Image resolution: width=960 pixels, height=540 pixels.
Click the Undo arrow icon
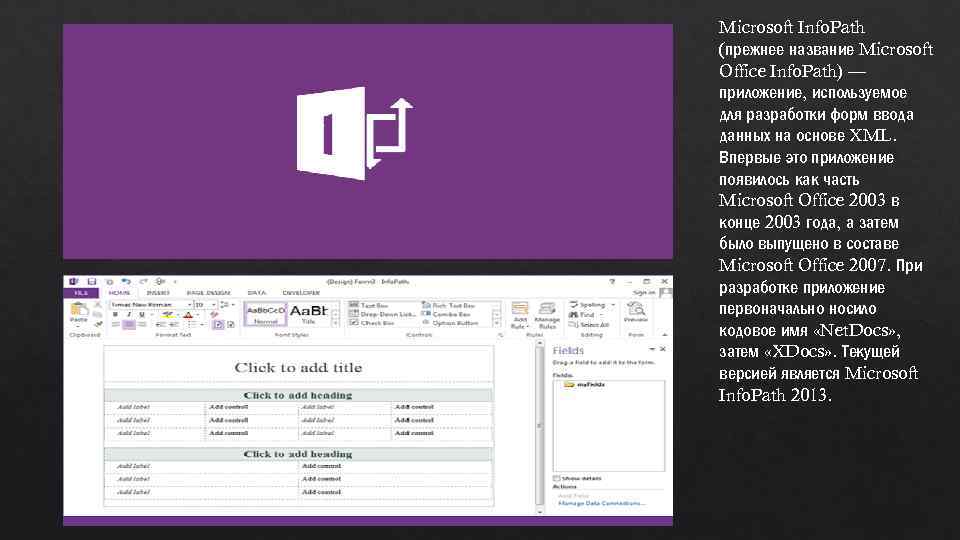126,282
